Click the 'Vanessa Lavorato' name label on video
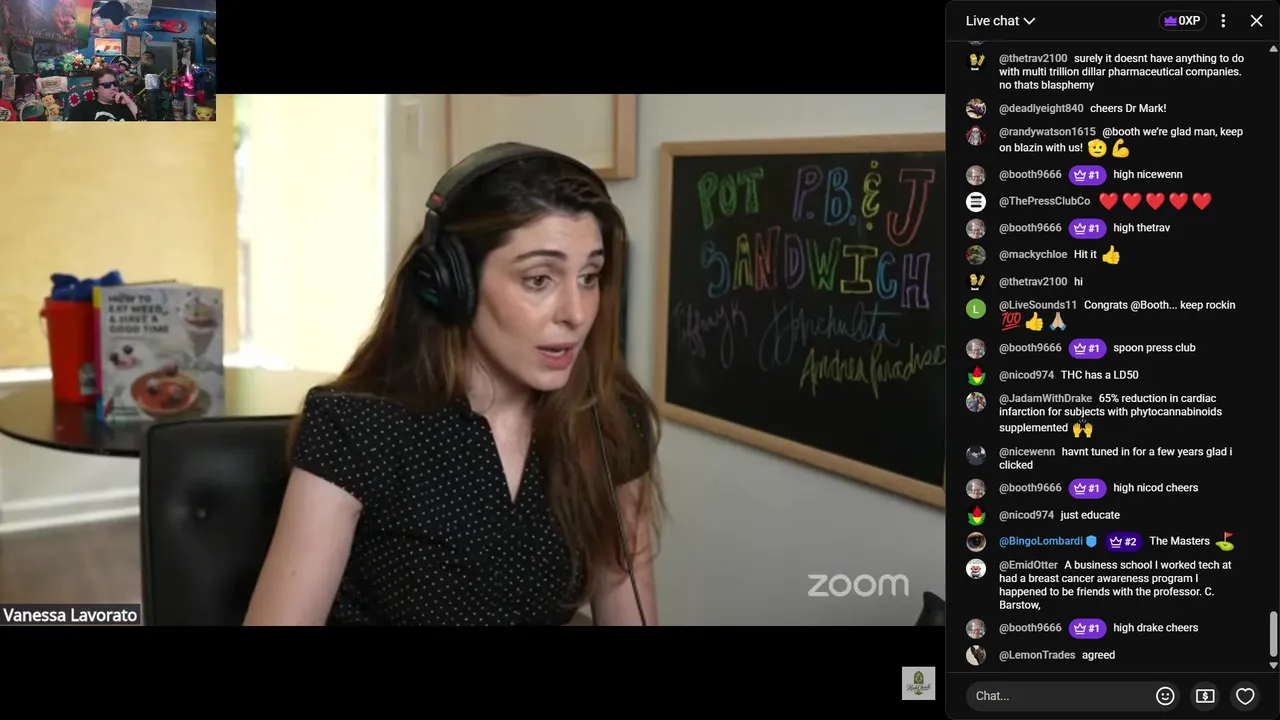This screenshot has height=720, width=1280. (70, 615)
